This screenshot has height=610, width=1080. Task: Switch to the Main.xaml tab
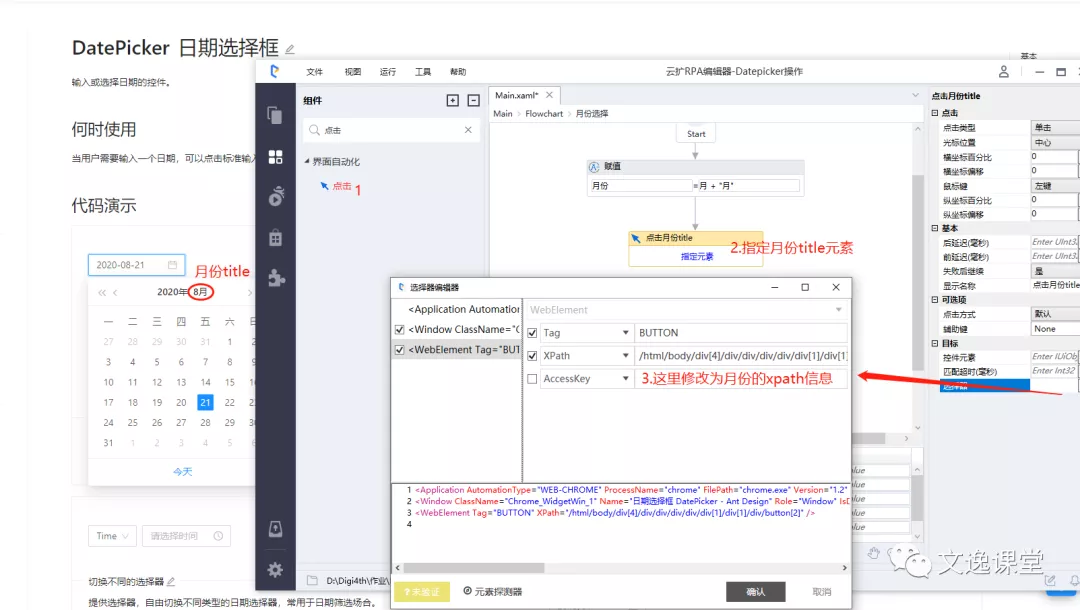[517, 95]
